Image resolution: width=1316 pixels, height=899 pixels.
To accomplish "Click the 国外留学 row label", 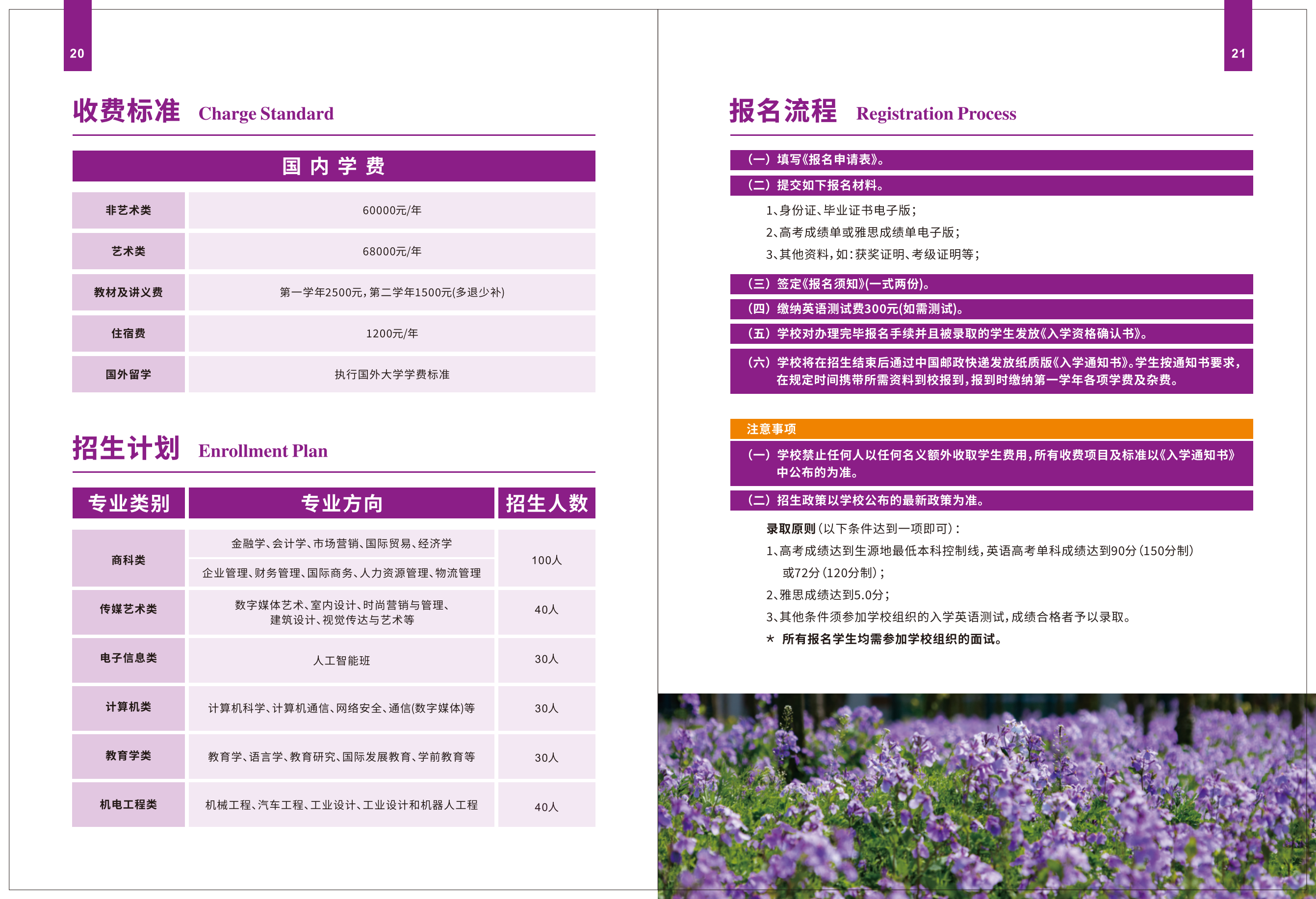I will [129, 374].
